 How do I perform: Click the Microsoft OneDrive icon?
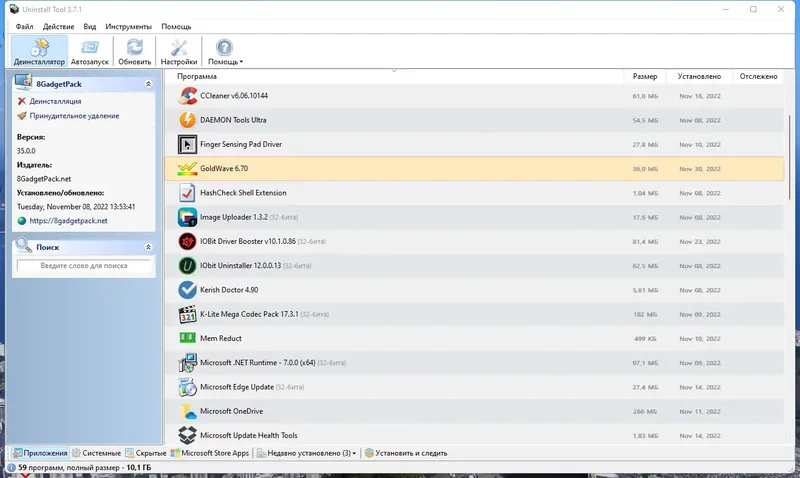tap(187, 411)
